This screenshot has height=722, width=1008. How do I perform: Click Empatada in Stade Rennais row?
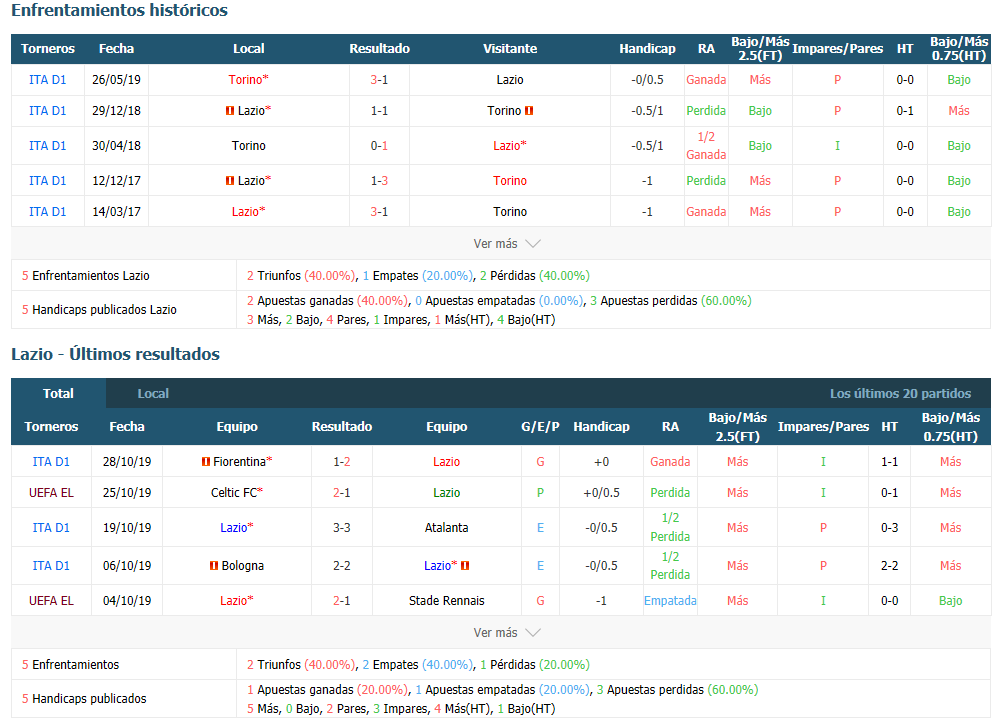click(x=670, y=600)
